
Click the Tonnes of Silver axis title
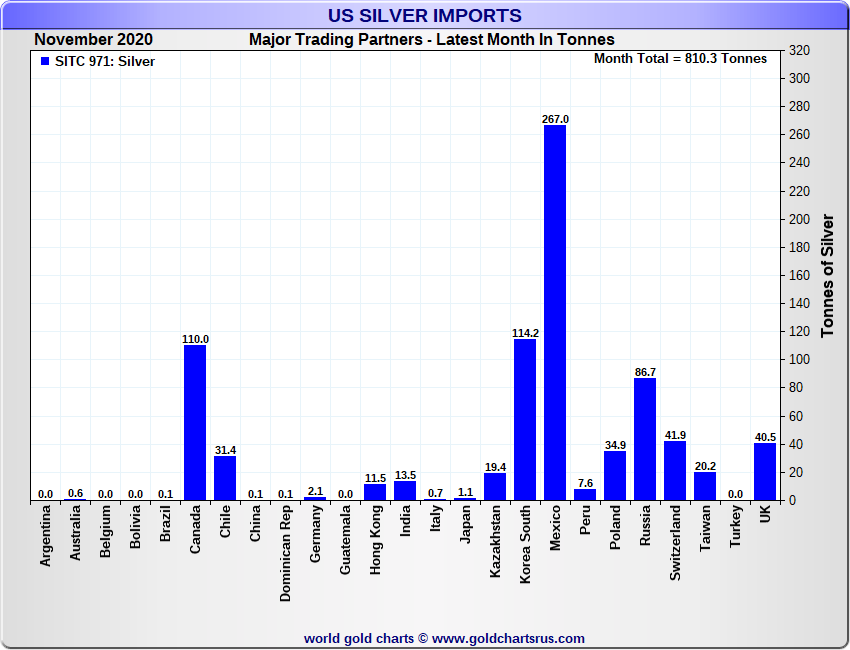827,275
